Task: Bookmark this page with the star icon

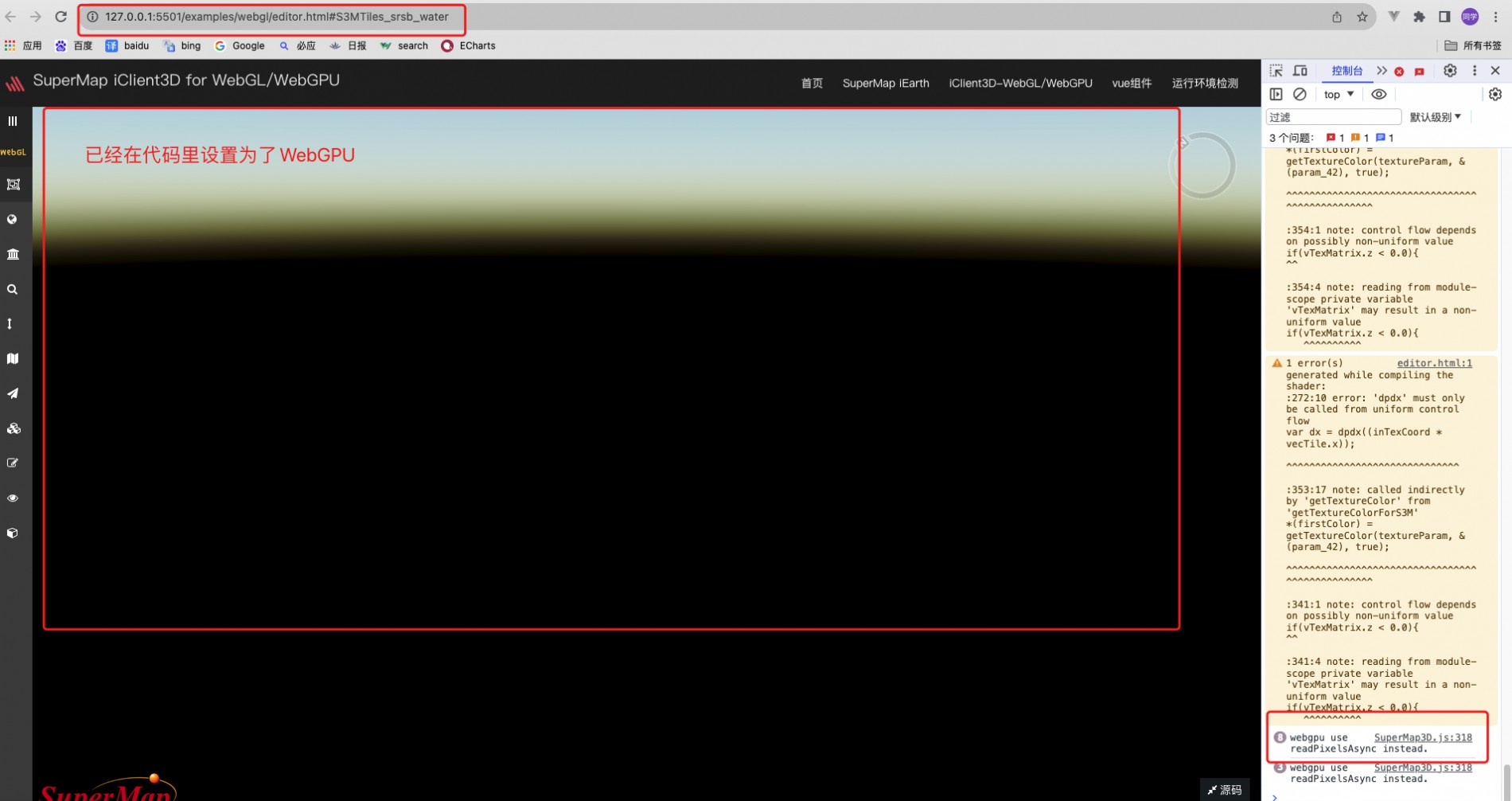Action: click(1362, 17)
